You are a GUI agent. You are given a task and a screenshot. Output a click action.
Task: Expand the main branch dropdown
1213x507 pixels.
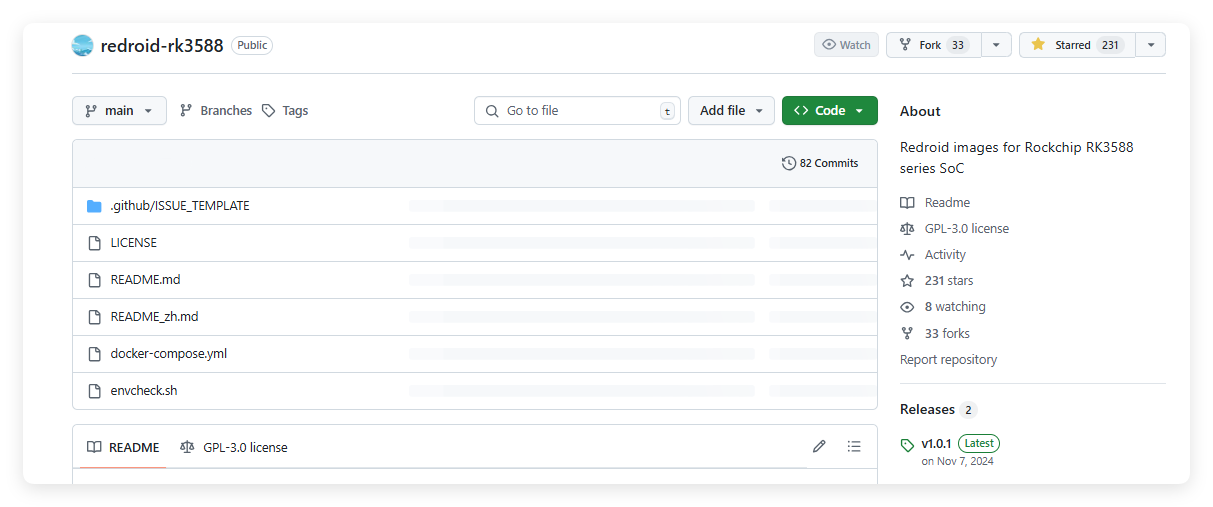119,111
